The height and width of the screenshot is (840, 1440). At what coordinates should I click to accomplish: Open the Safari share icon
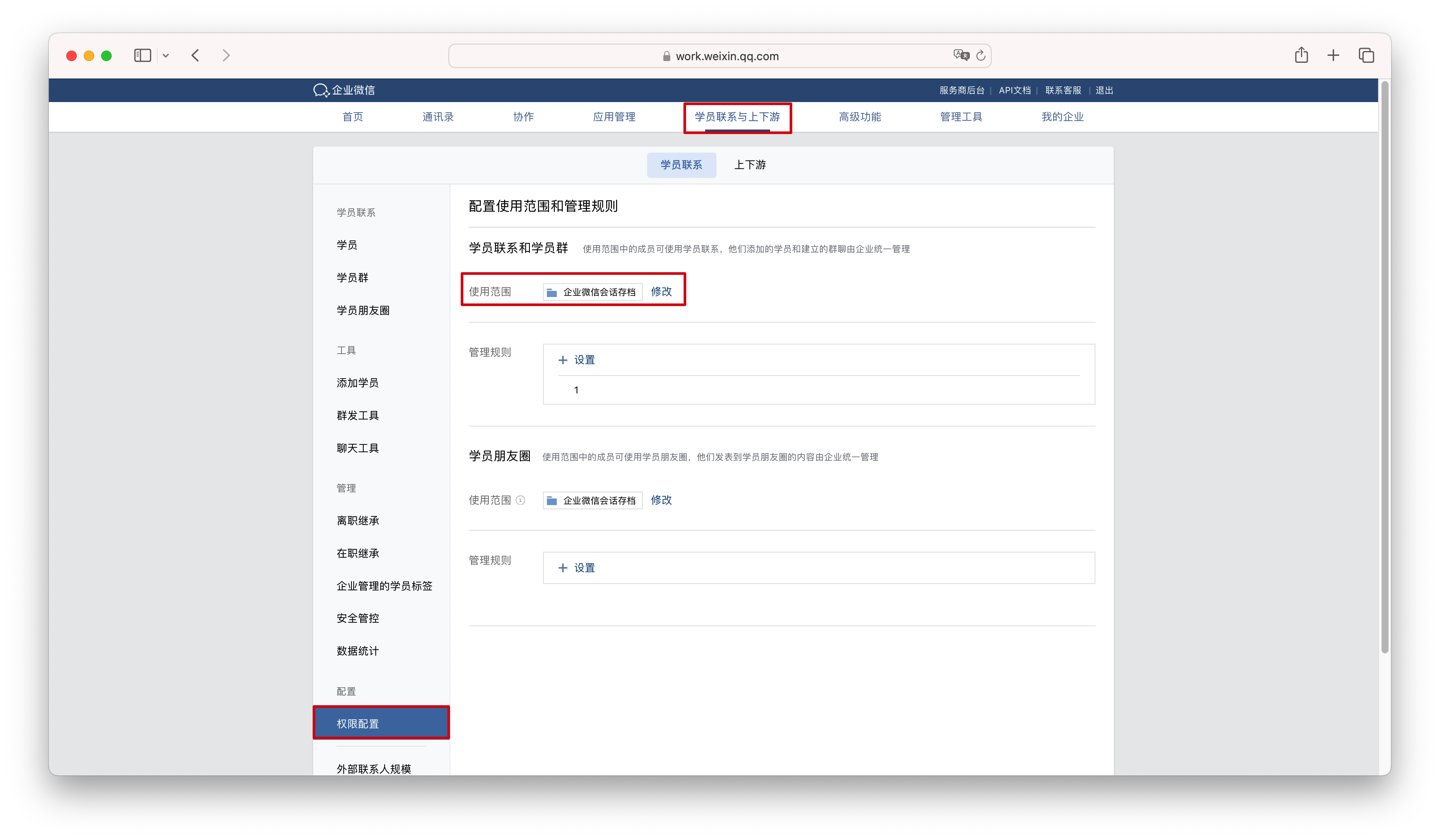pyautogui.click(x=1301, y=55)
